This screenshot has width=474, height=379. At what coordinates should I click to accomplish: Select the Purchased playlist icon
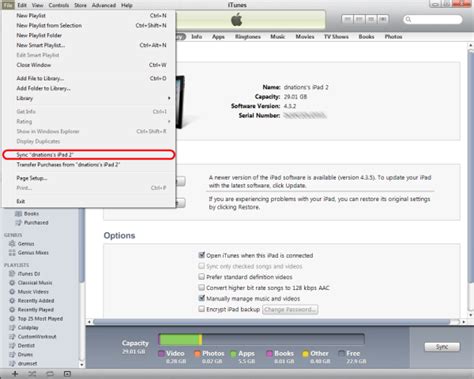click(x=18, y=222)
